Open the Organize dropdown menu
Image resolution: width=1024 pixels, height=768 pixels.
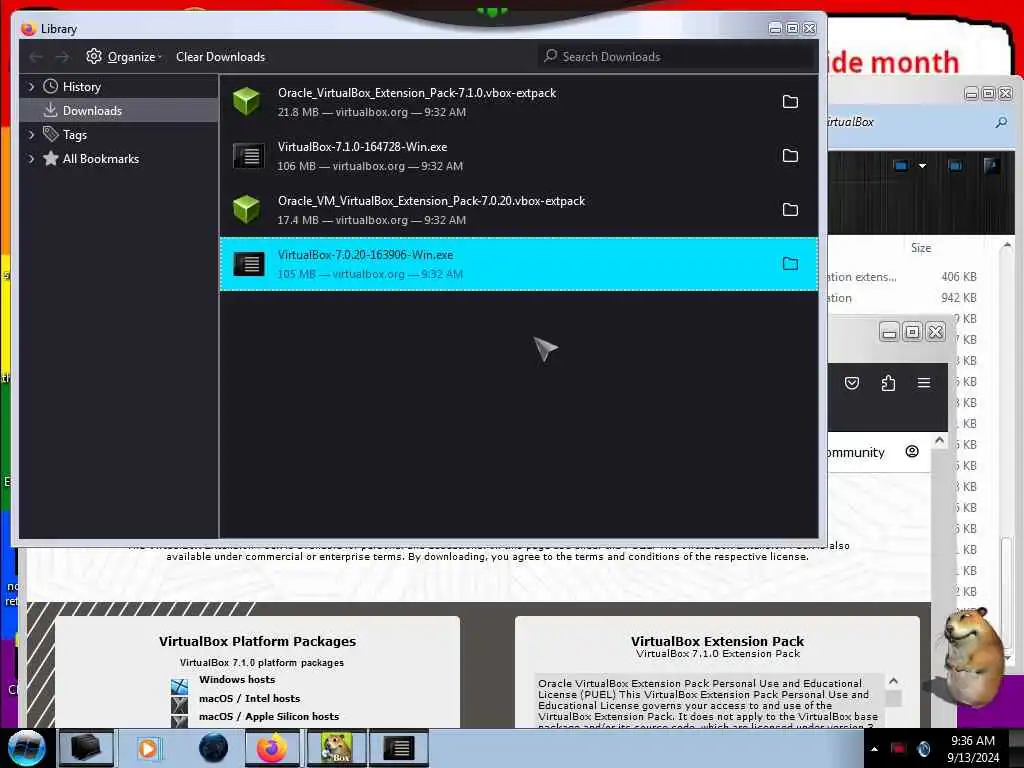pos(124,57)
